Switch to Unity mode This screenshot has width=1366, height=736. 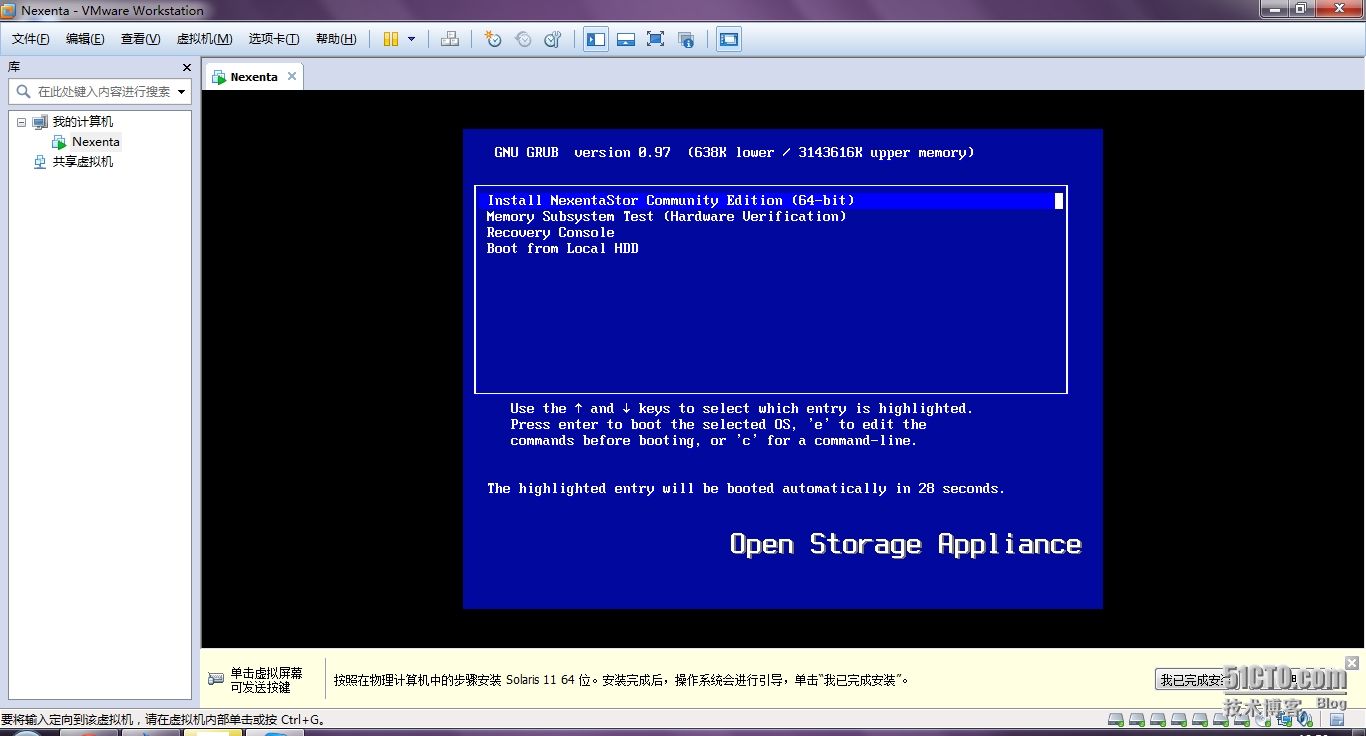[686, 39]
